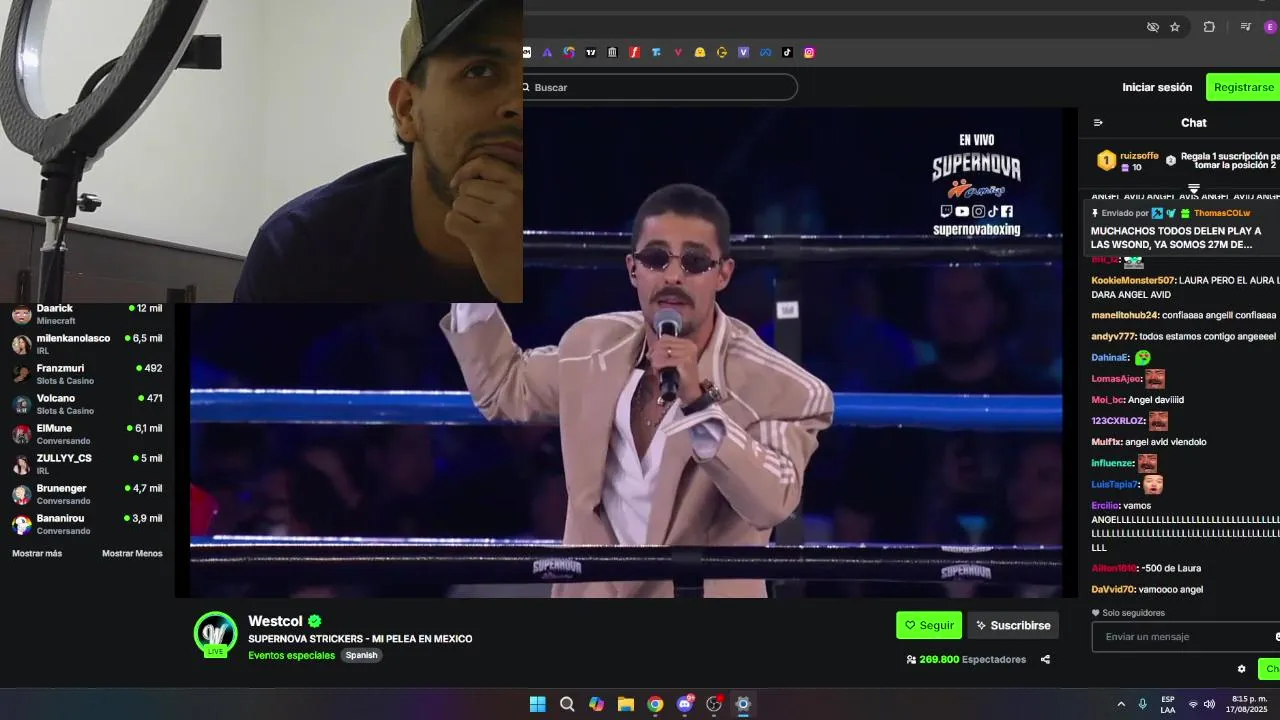Click ThomasCOLw in the pinned message
This screenshot has width=1280, height=720.
pyautogui.click(x=1222, y=213)
